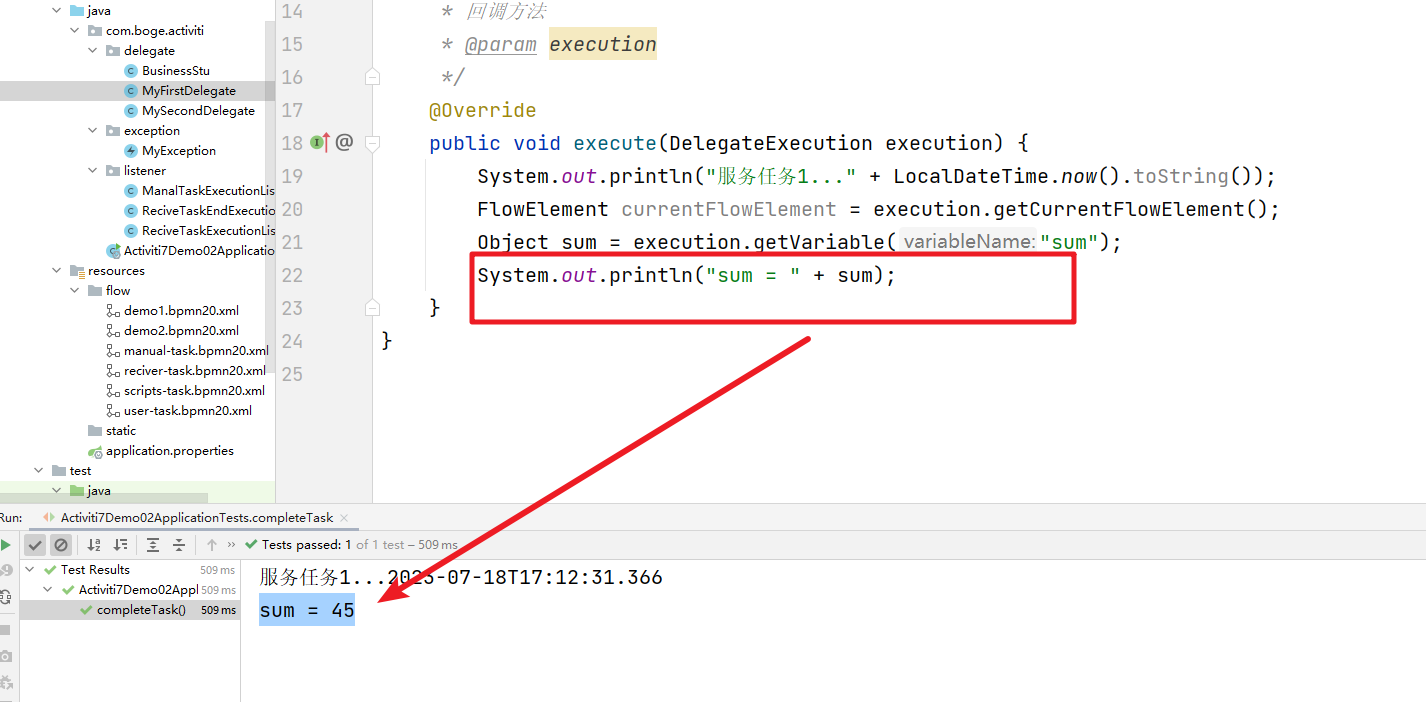The width and height of the screenshot is (1426, 702).
Task: Collapse the listener package folder
Action: (93, 171)
